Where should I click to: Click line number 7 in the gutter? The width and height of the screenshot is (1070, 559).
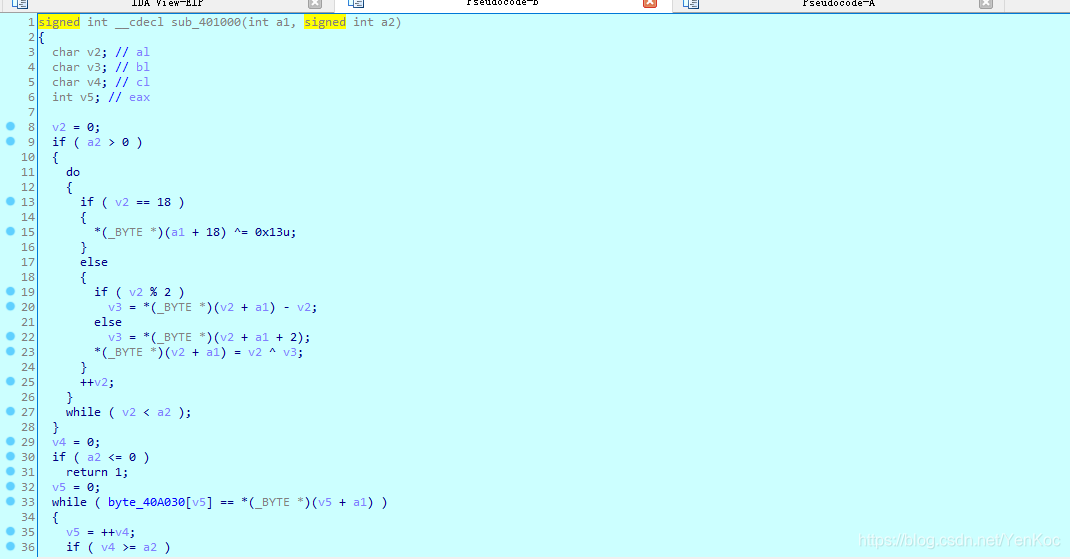[x=31, y=112]
